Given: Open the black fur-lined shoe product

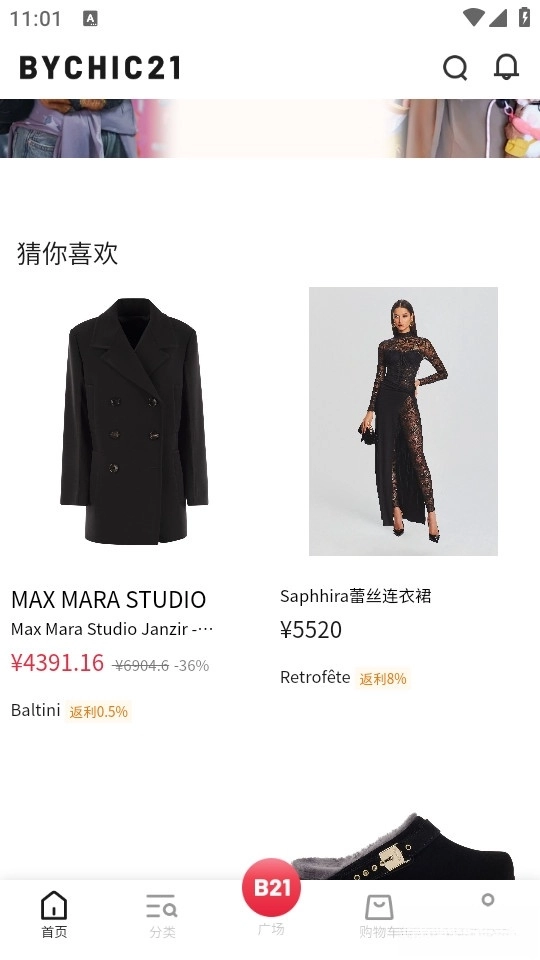Looking at the screenshot, I should 403,847.
